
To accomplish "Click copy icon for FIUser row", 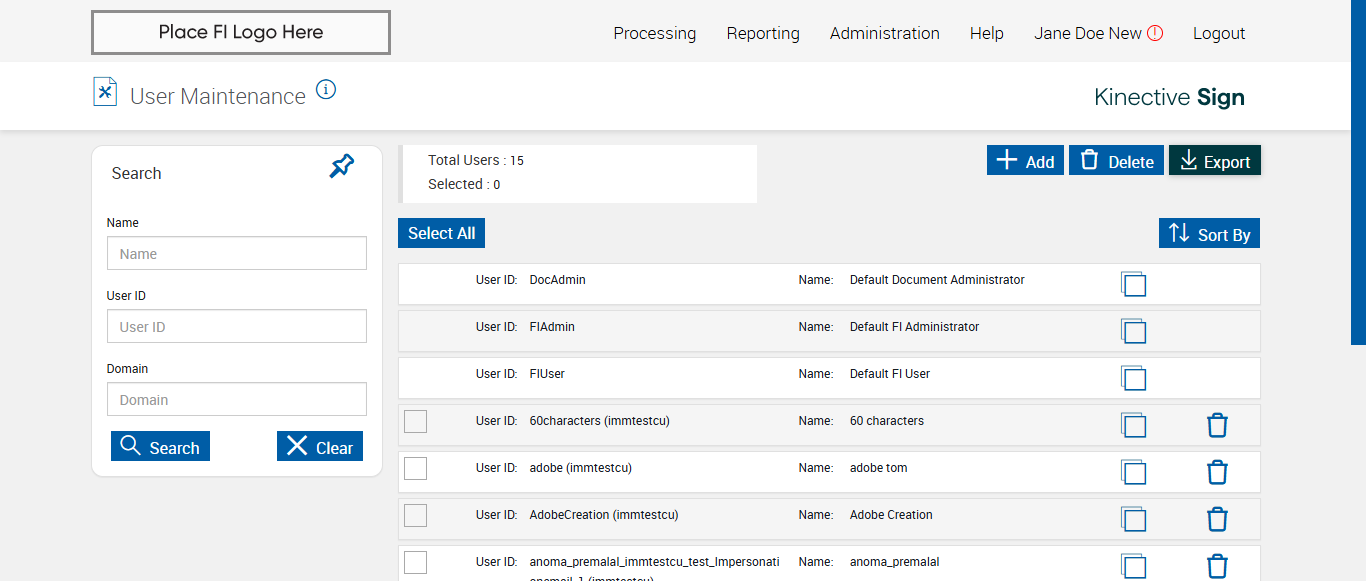I will [1133, 378].
